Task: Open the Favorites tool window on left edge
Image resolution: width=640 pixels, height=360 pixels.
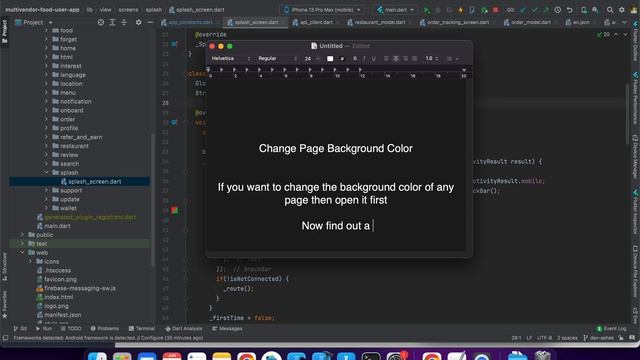Action: click(4, 304)
